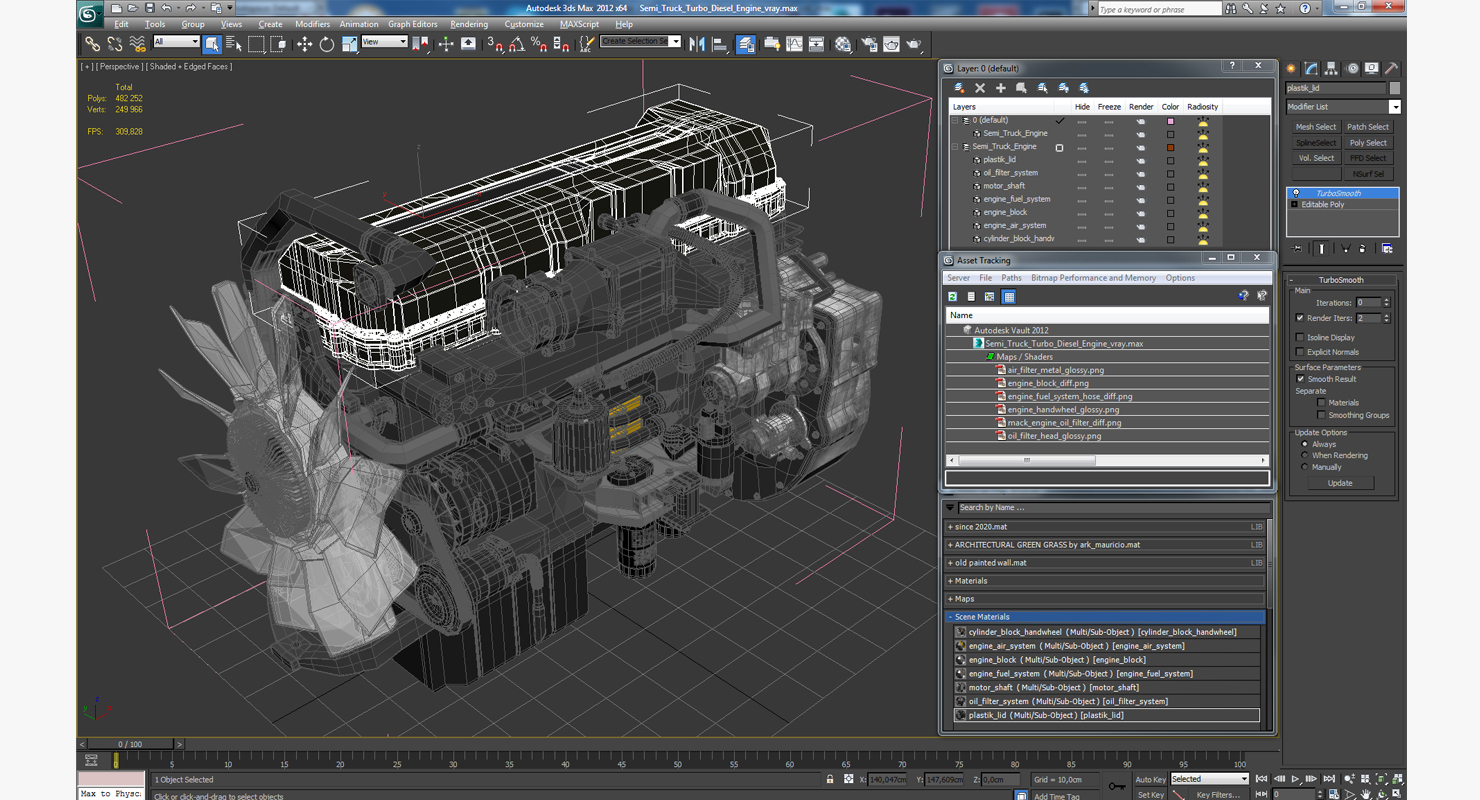The width and height of the screenshot is (1480, 800).
Task: Select the Always update option
Action: [1304, 444]
